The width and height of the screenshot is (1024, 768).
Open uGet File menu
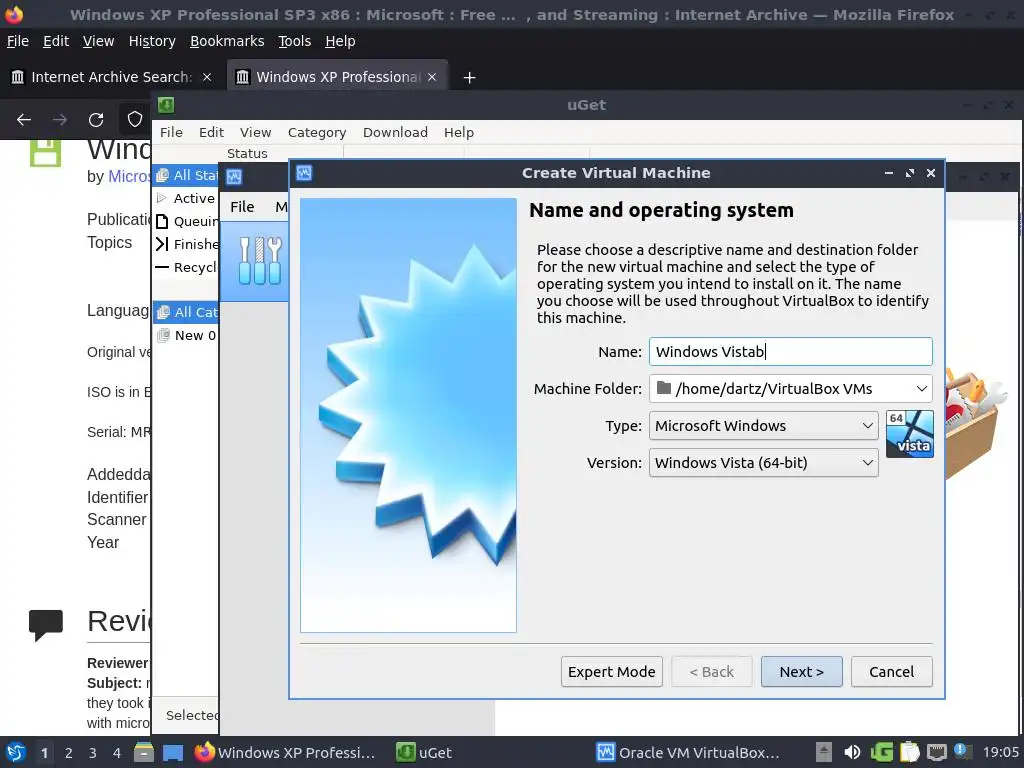[x=171, y=133]
